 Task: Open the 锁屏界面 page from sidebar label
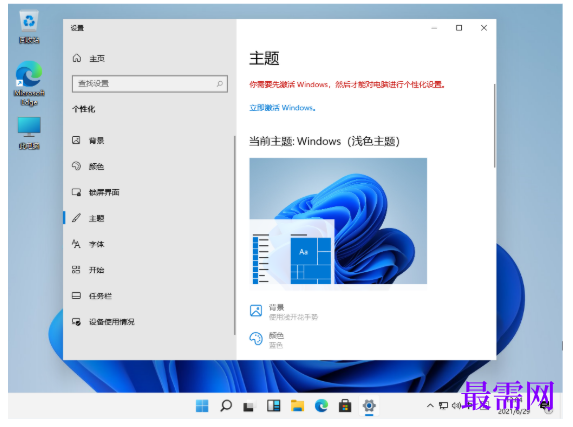point(104,192)
